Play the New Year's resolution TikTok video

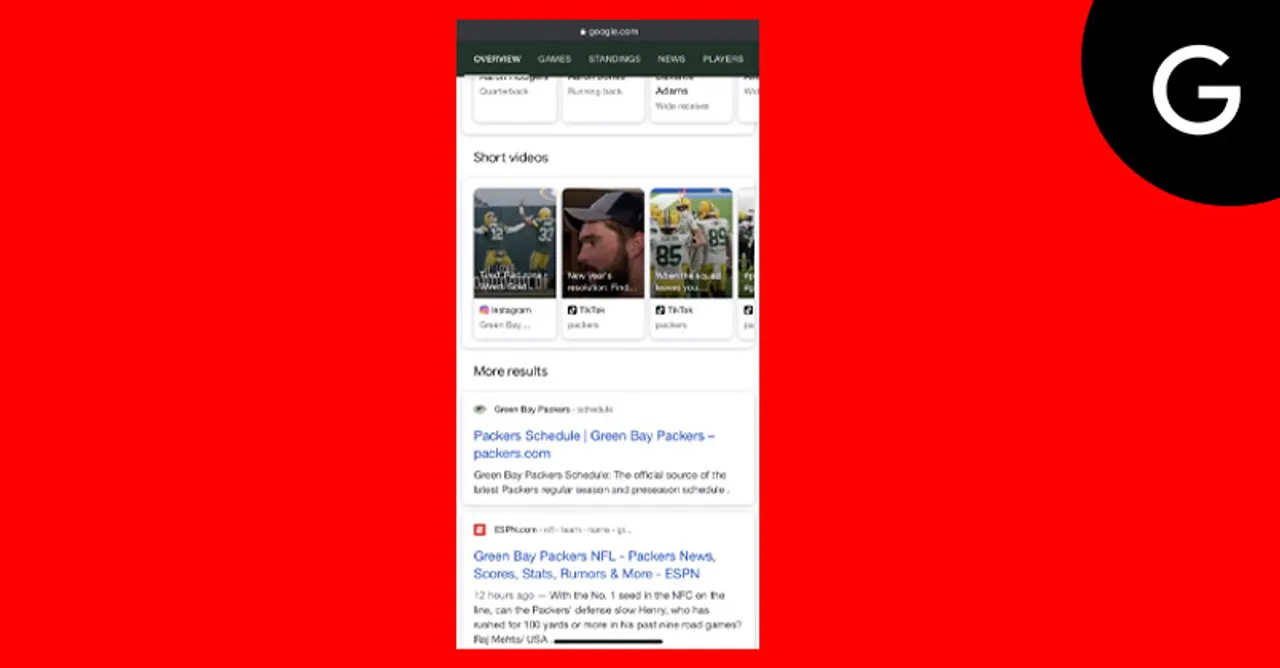click(x=603, y=243)
